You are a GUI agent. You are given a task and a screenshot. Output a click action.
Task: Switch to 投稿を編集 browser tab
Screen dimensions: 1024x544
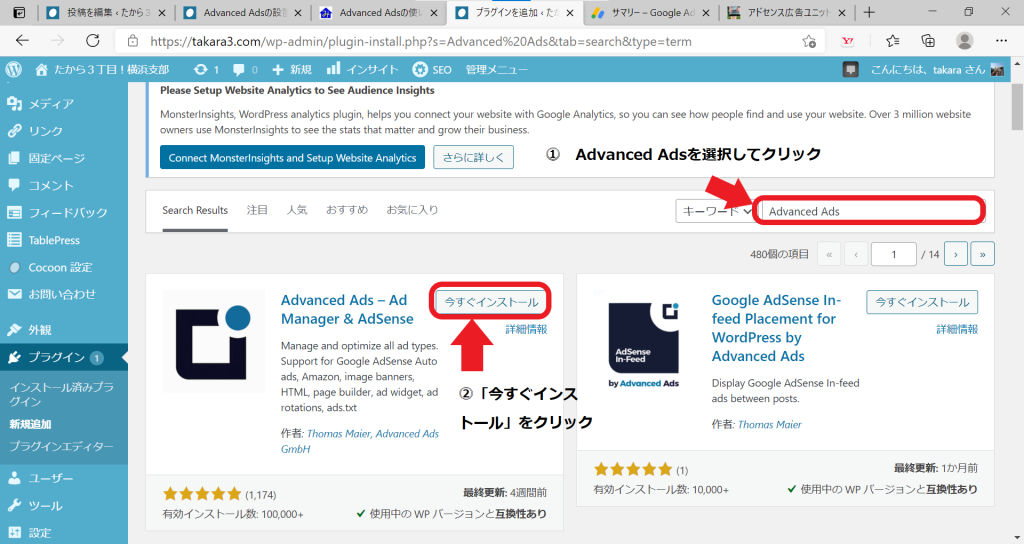pos(106,12)
